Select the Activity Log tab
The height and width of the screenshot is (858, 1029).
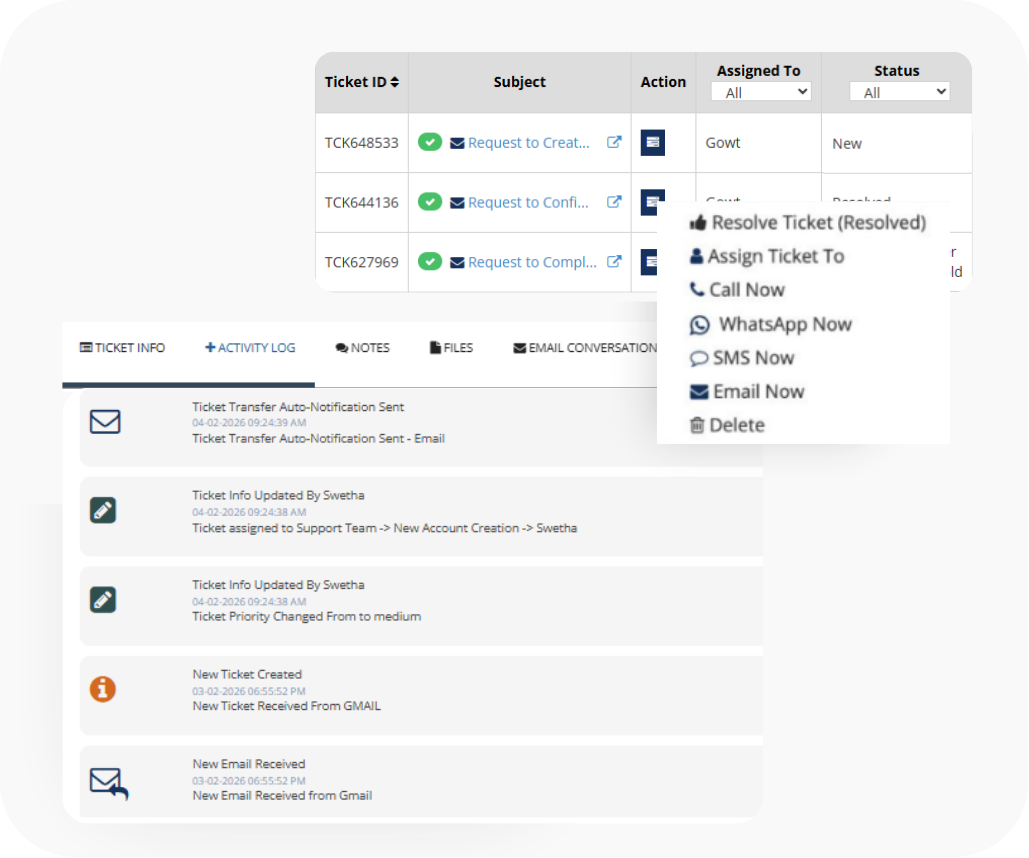[250, 347]
